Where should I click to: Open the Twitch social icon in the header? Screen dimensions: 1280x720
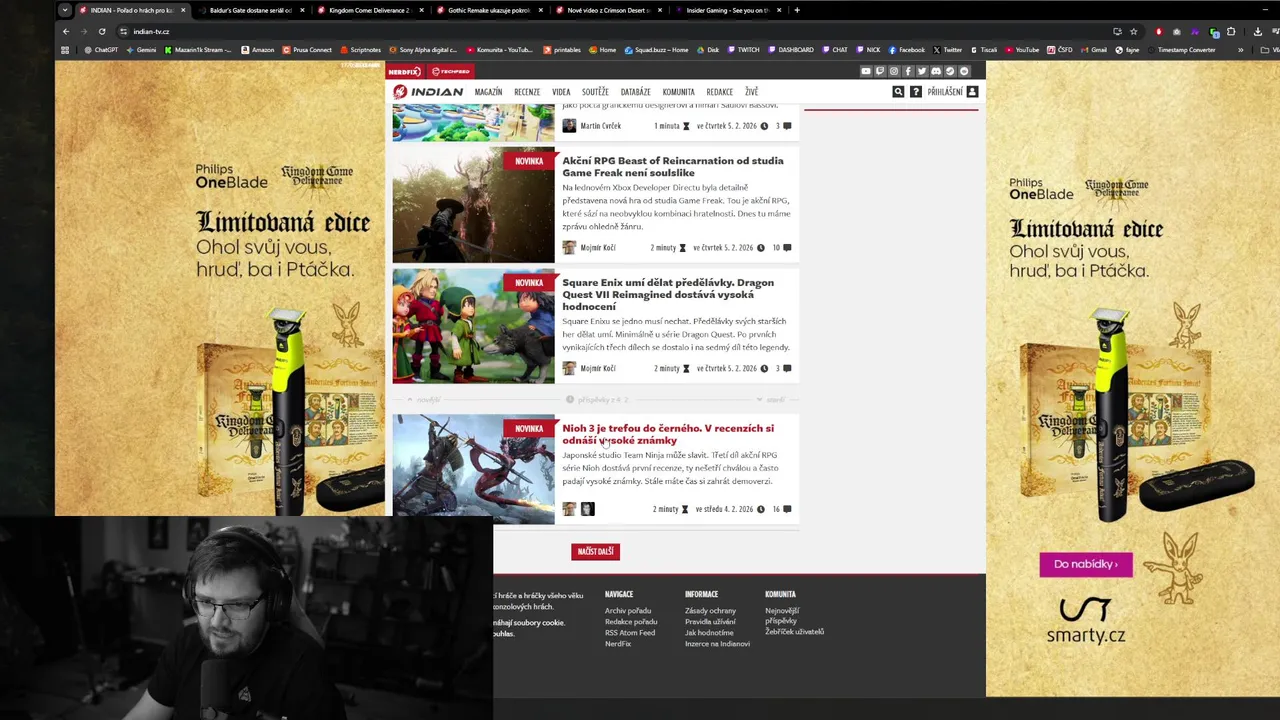click(x=880, y=71)
